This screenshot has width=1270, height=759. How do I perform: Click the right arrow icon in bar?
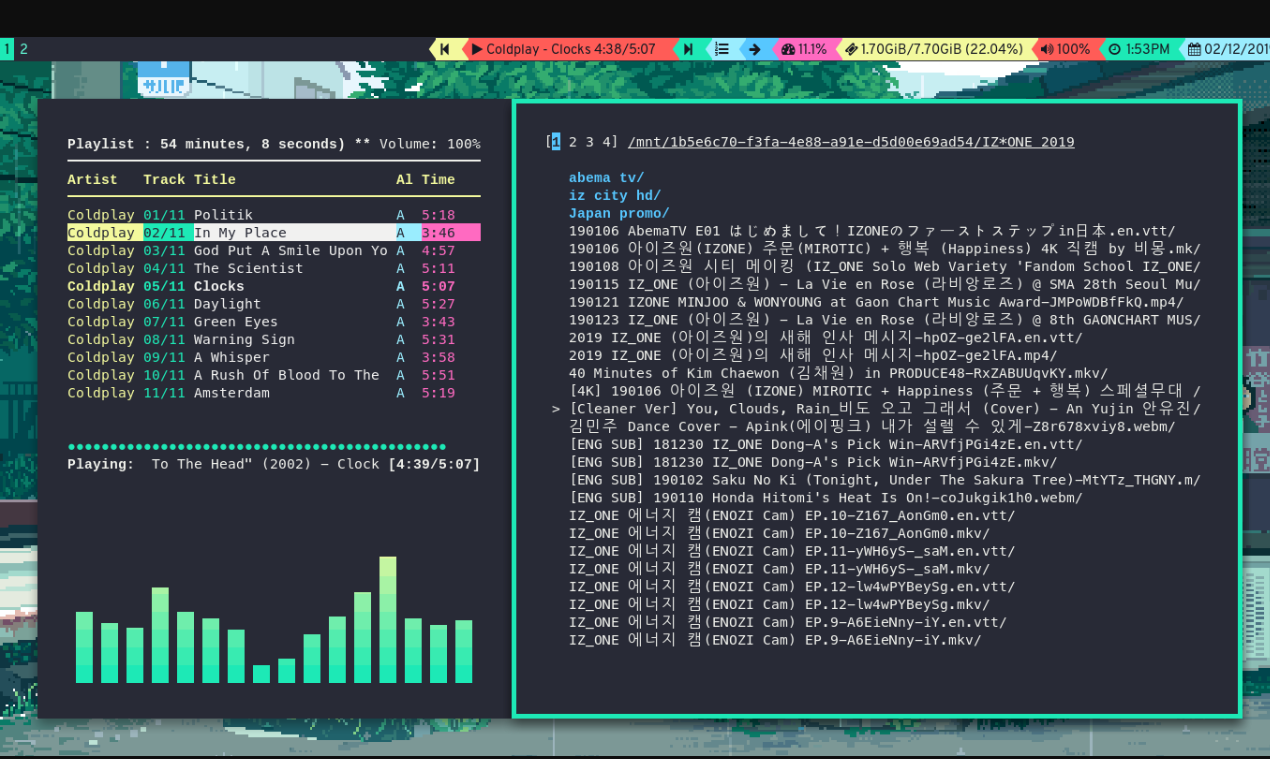754,49
